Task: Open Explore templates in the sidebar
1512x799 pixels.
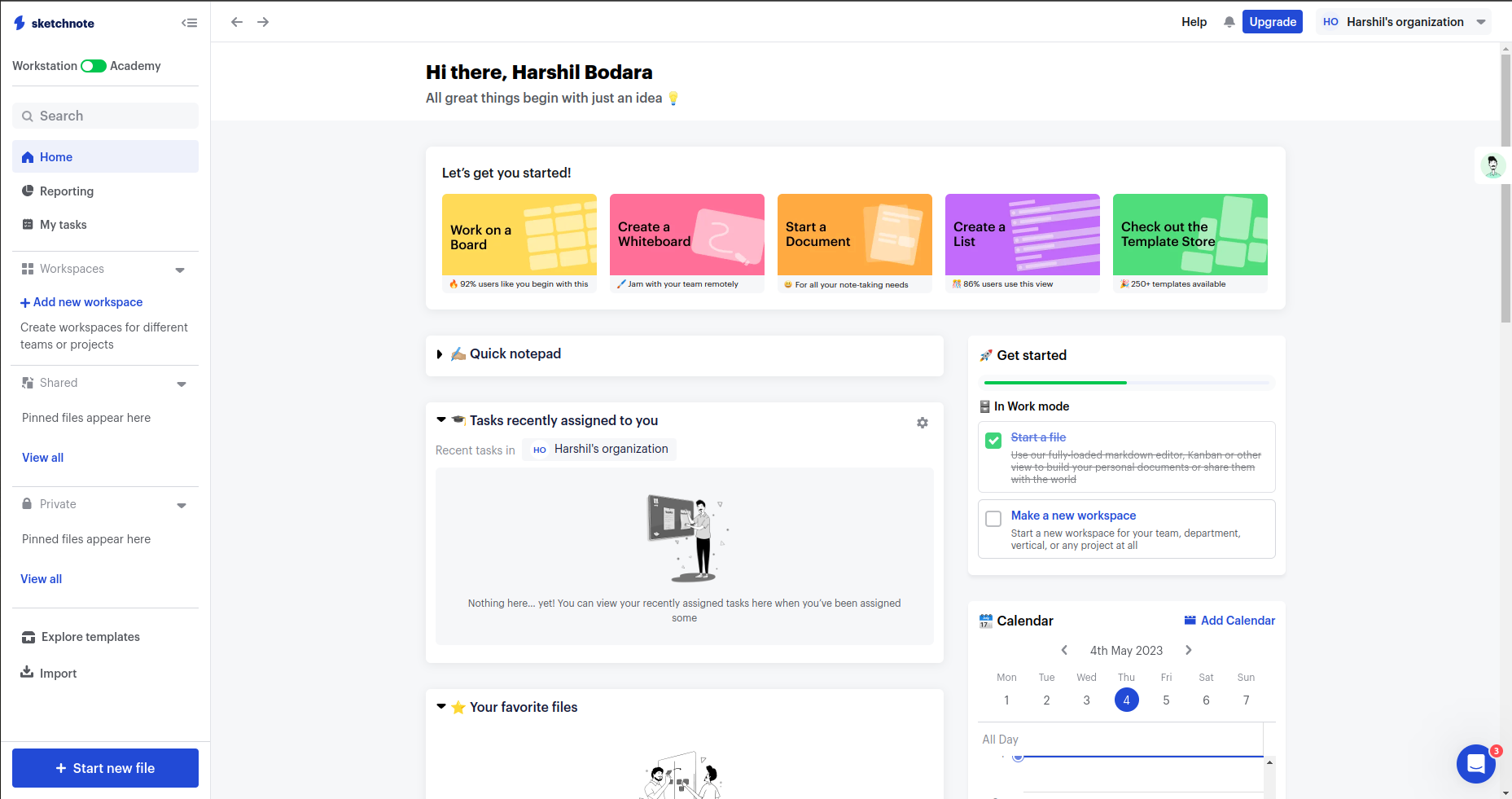Action: coord(81,637)
